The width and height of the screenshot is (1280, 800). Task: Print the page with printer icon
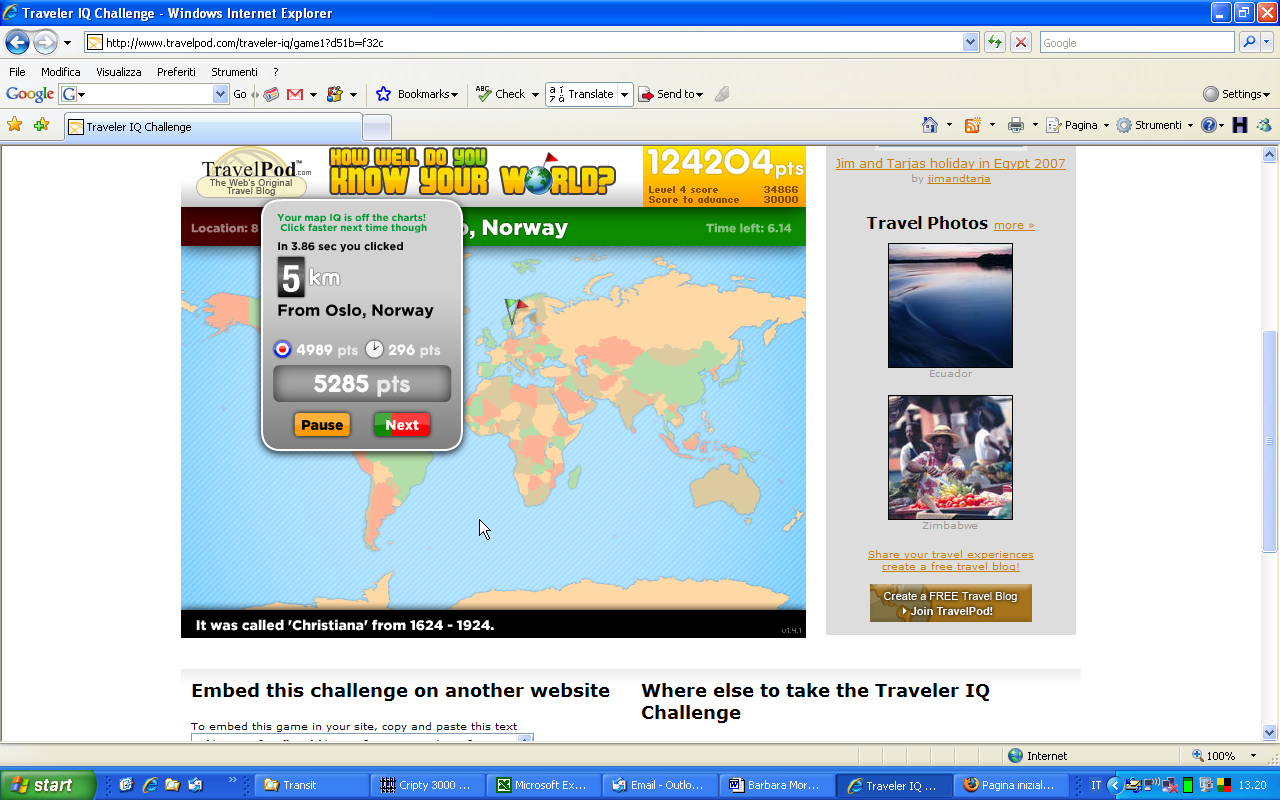(1016, 125)
